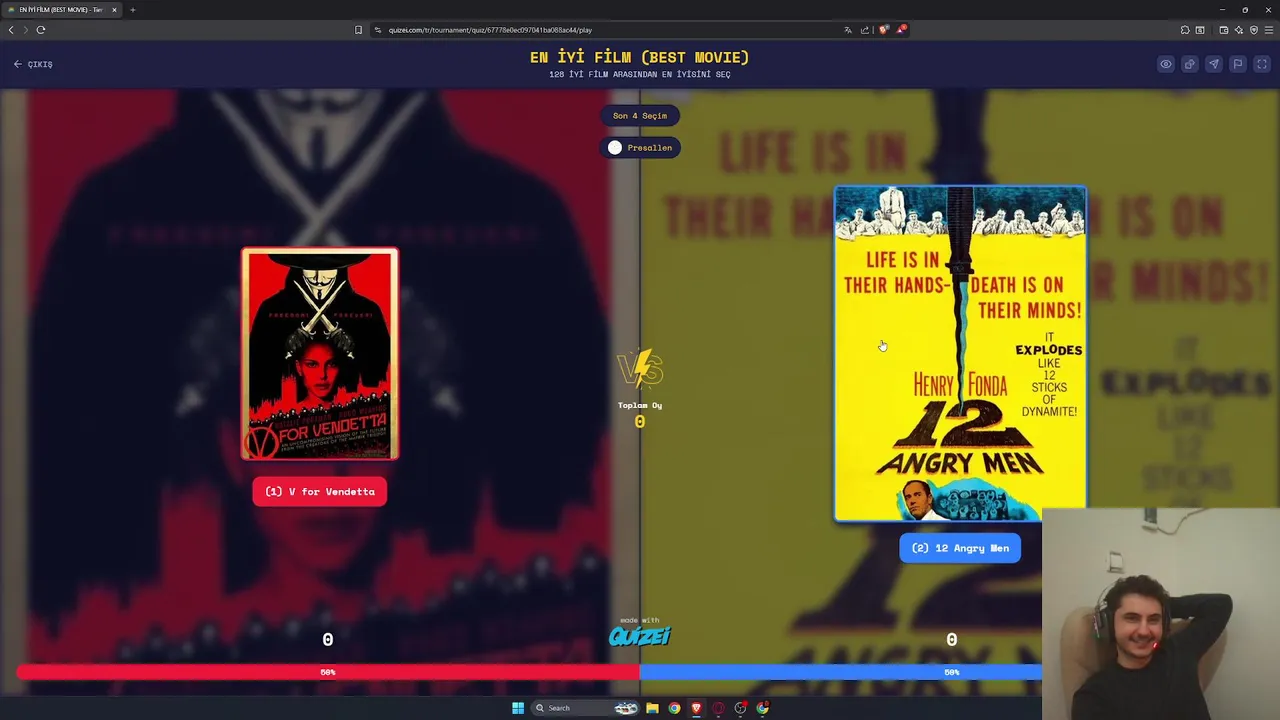Toggle the fullscreen icon in the header

coord(1262,64)
